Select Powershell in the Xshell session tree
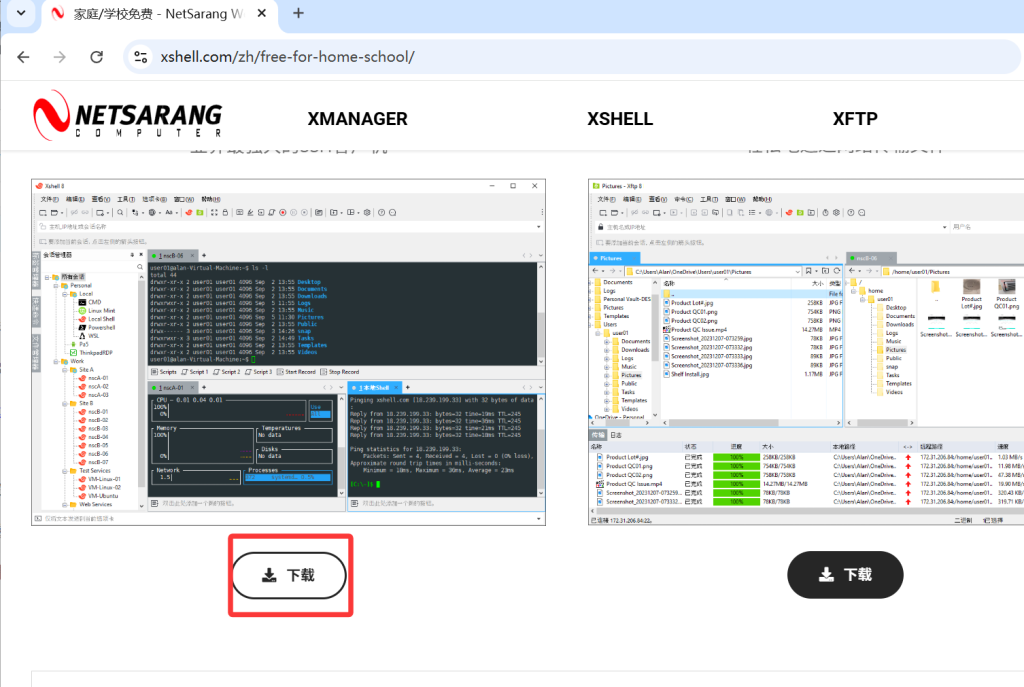1024x687 pixels. [101, 327]
